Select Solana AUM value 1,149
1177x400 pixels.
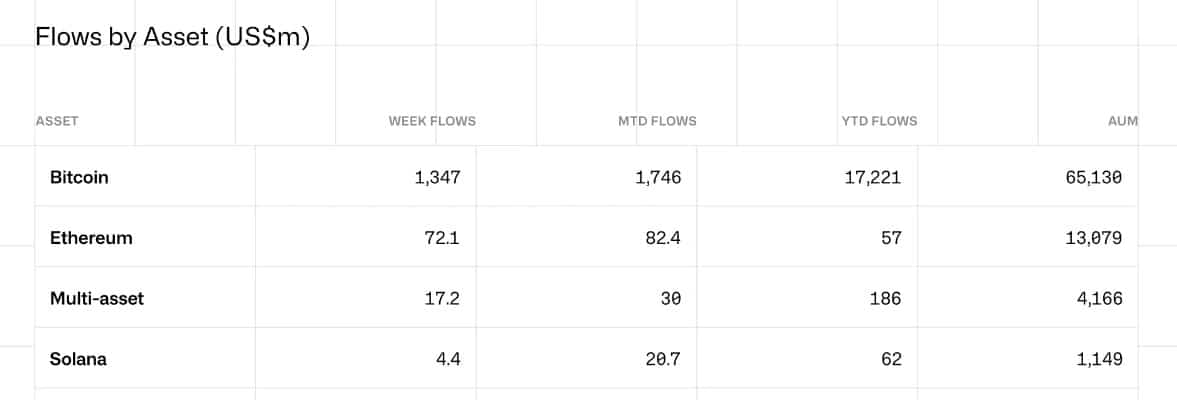1100,359
